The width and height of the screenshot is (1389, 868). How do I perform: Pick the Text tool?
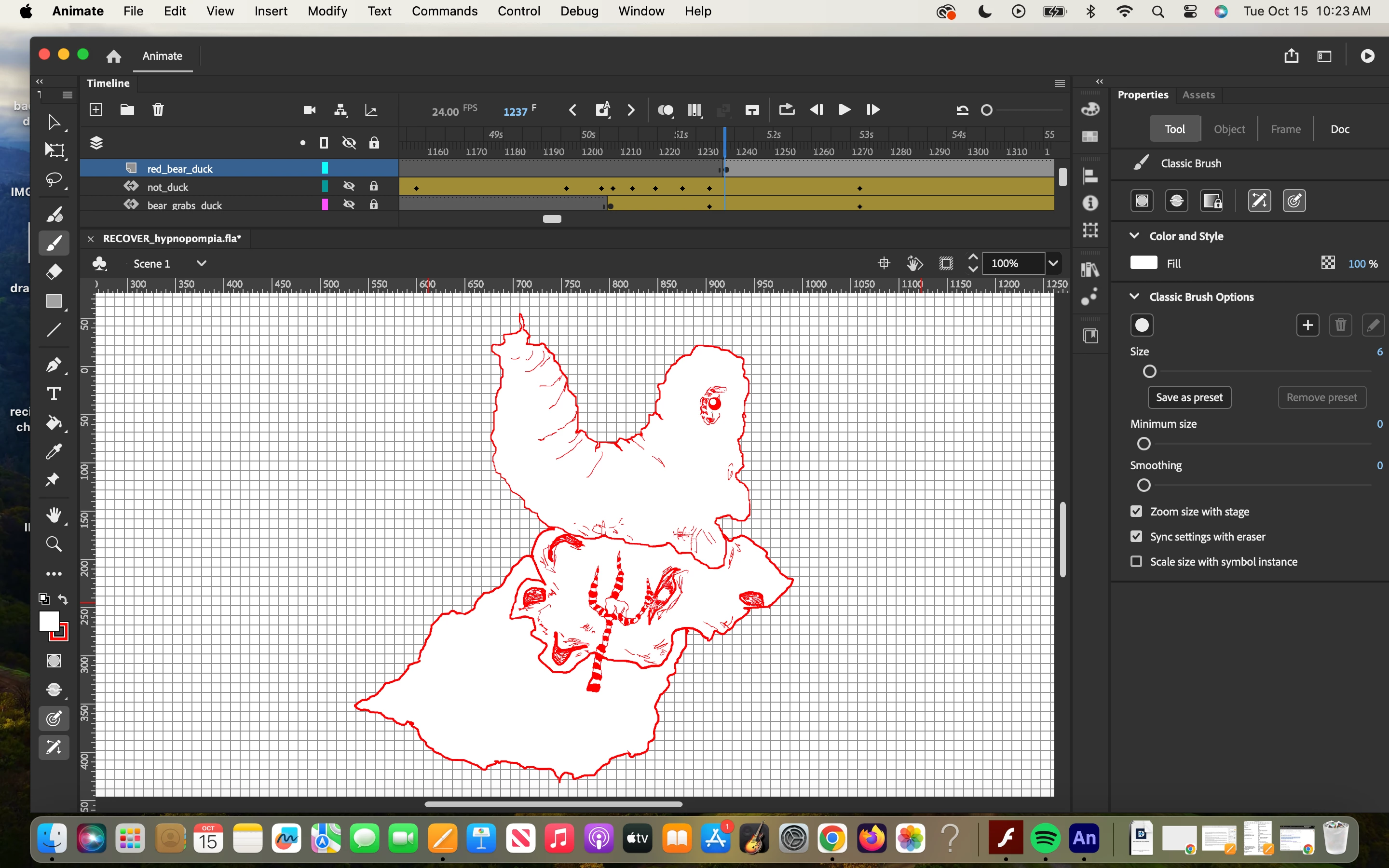pos(54,394)
